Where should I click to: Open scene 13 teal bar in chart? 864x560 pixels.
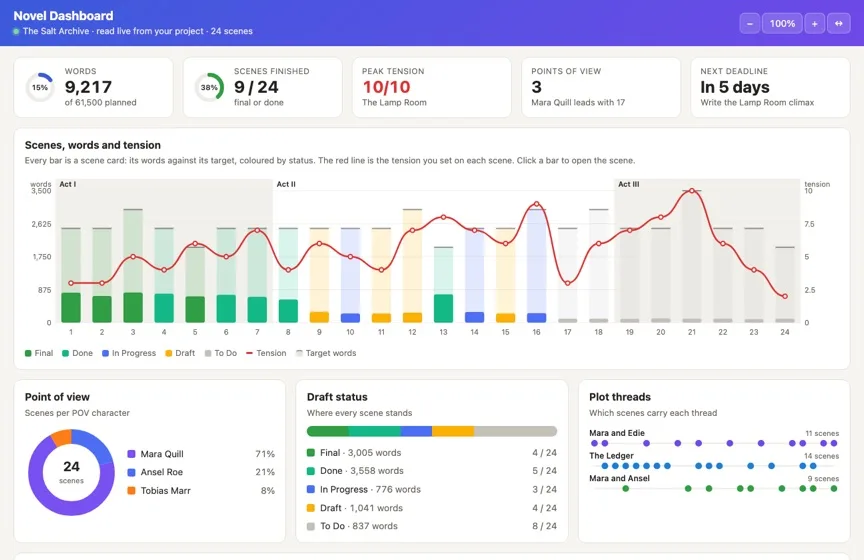click(x=443, y=308)
